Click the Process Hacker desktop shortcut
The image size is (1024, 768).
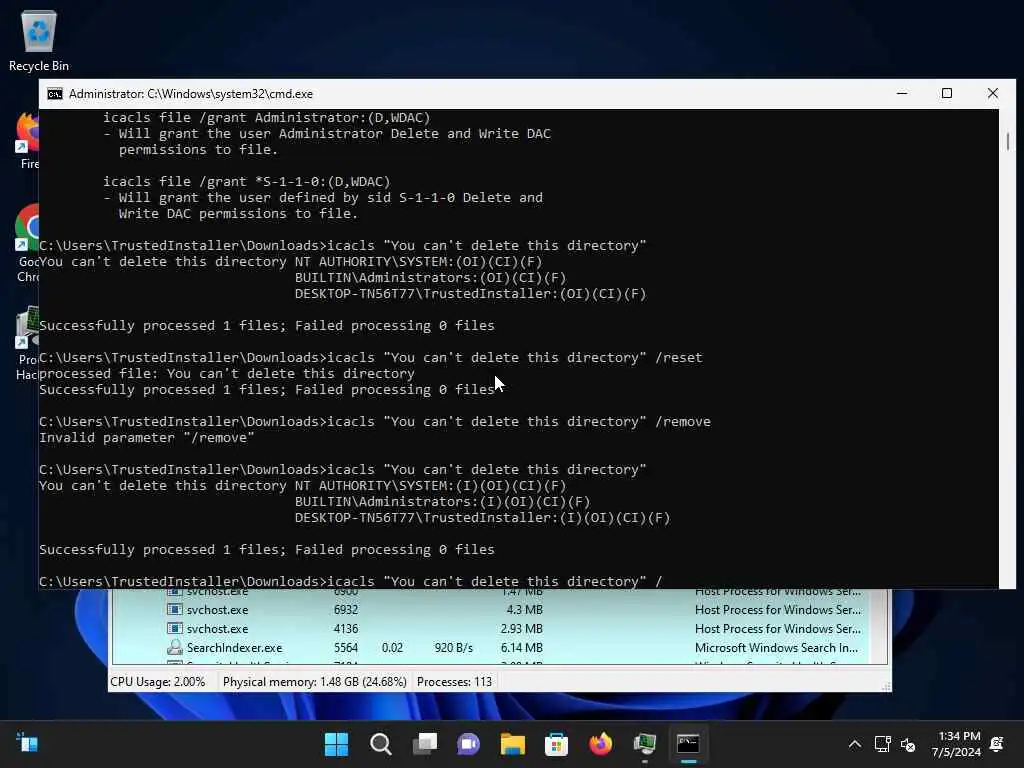tap(26, 343)
